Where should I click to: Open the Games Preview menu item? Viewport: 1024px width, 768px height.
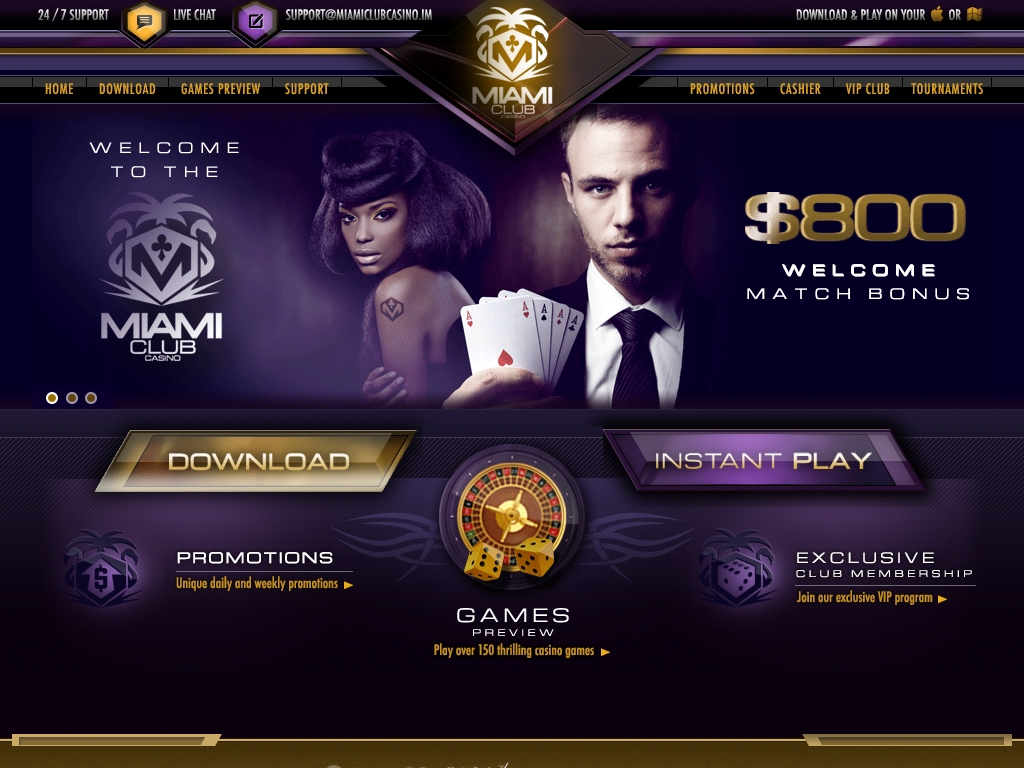point(221,89)
